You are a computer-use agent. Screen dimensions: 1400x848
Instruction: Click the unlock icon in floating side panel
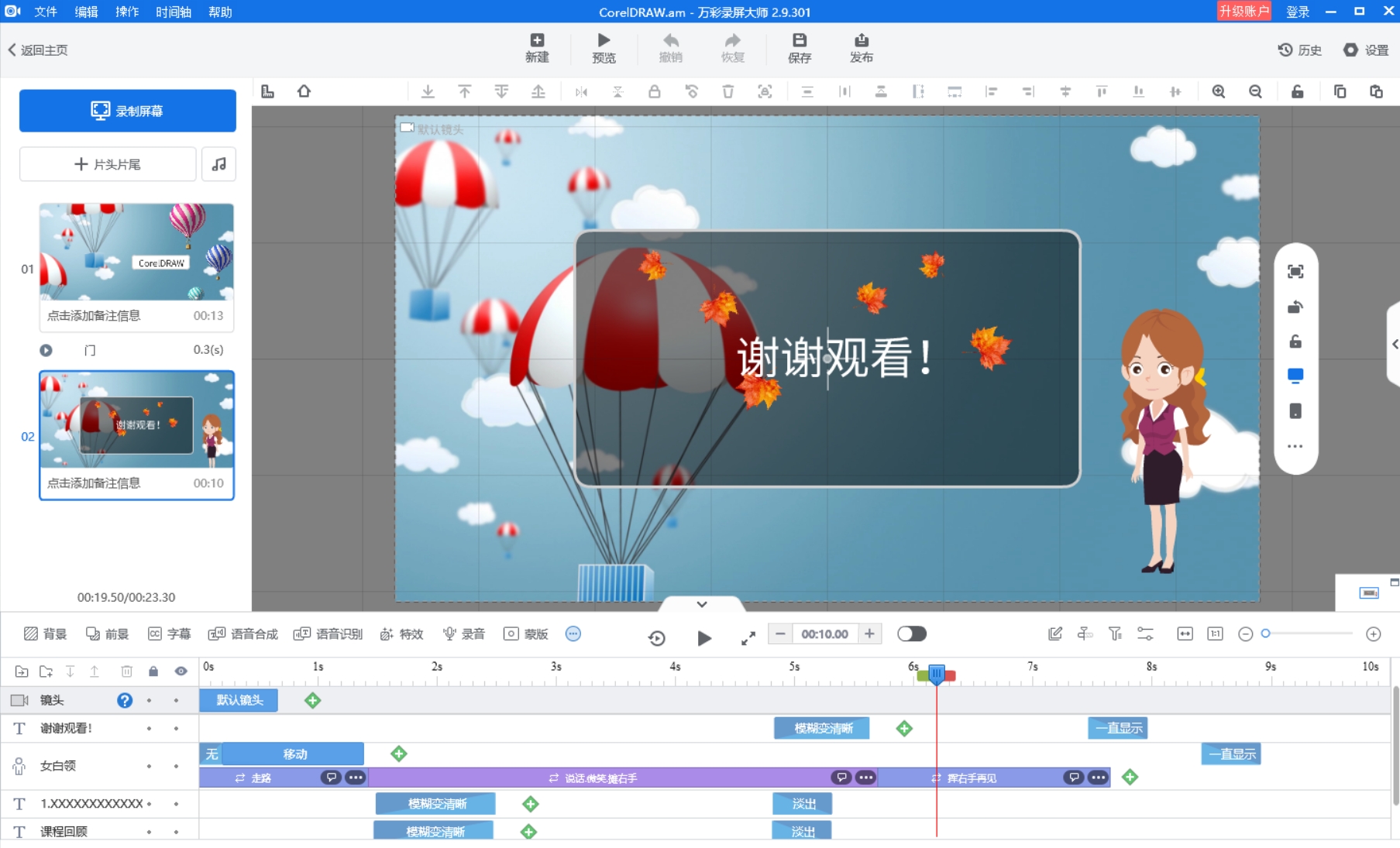(1295, 342)
